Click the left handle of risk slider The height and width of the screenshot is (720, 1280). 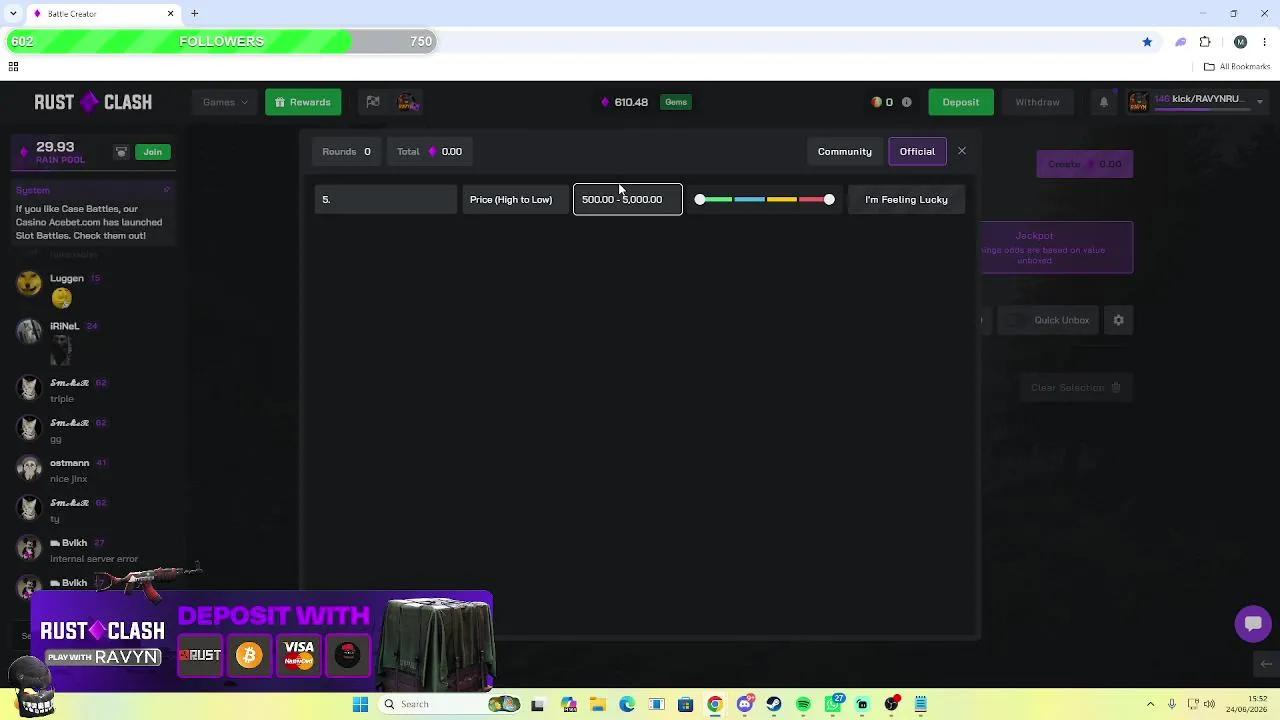click(700, 200)
